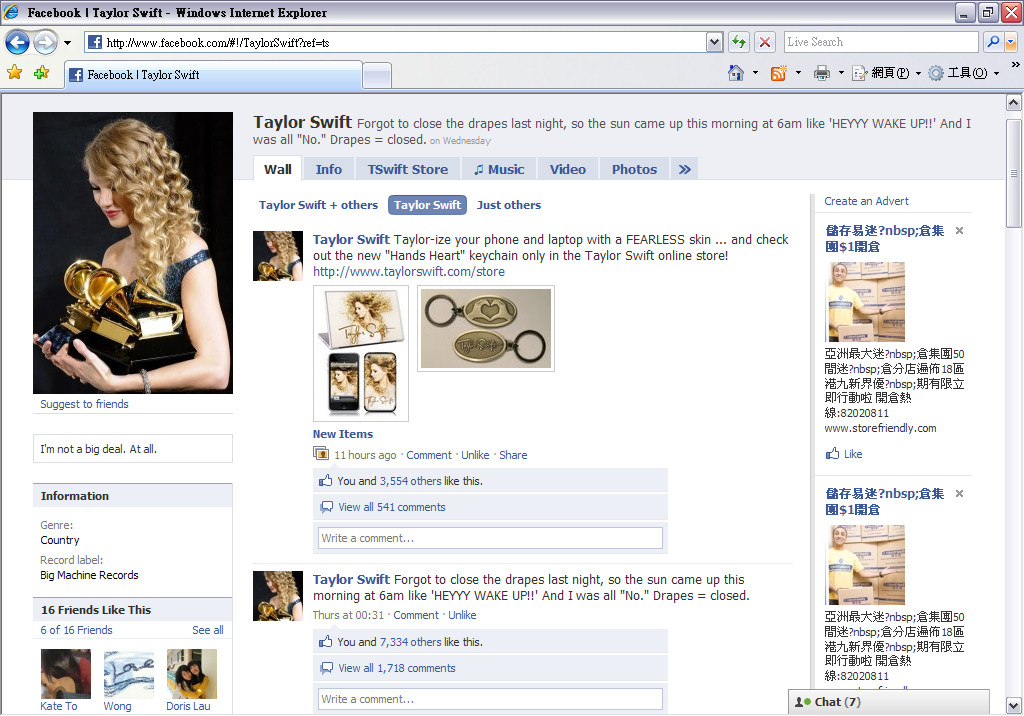Filter wall by Taylor Swift + others
Image resolution: width=1024 pixels, height=716 pixels.
(x=318, y=205)
